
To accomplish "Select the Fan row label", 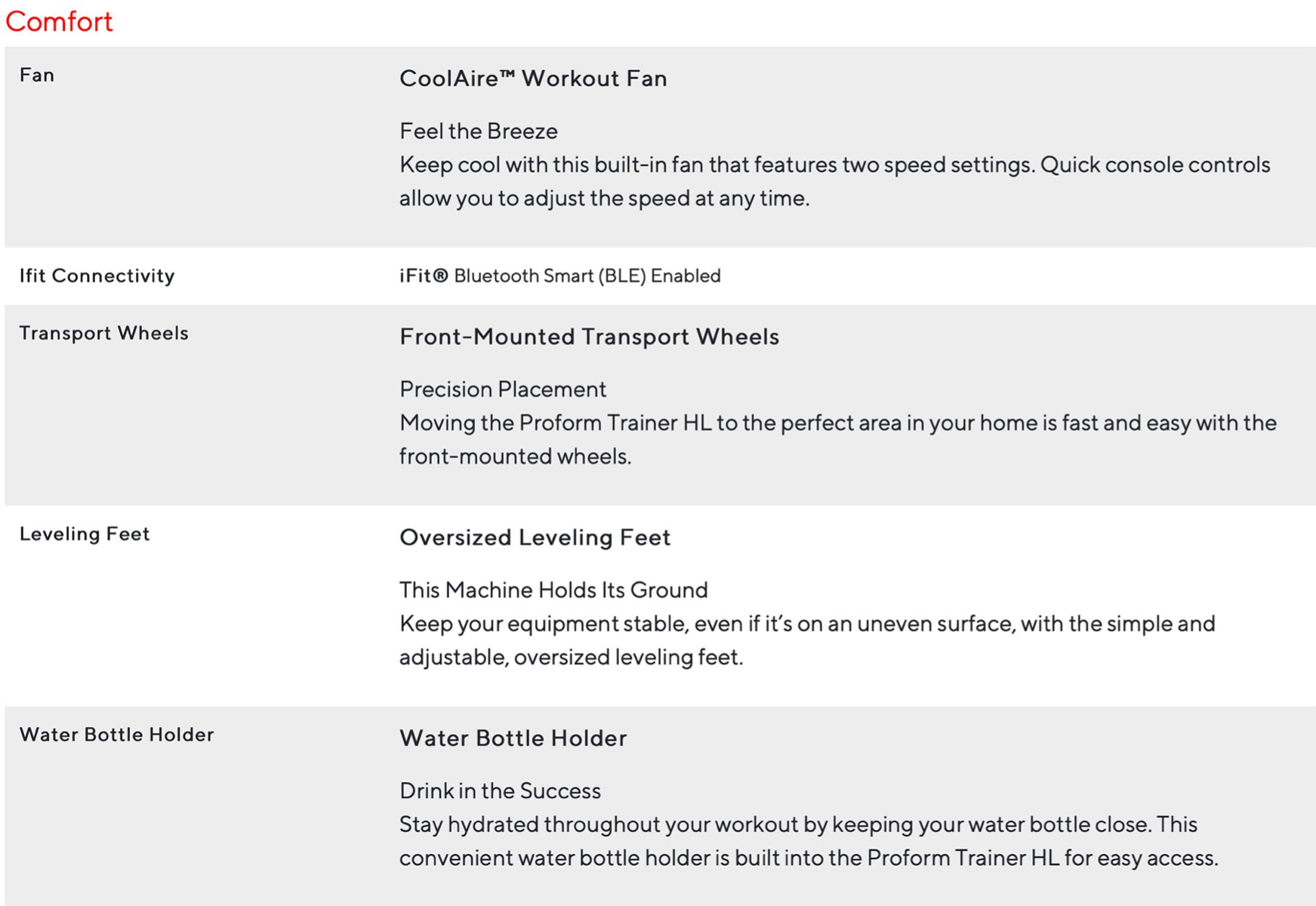I will 37,75.
